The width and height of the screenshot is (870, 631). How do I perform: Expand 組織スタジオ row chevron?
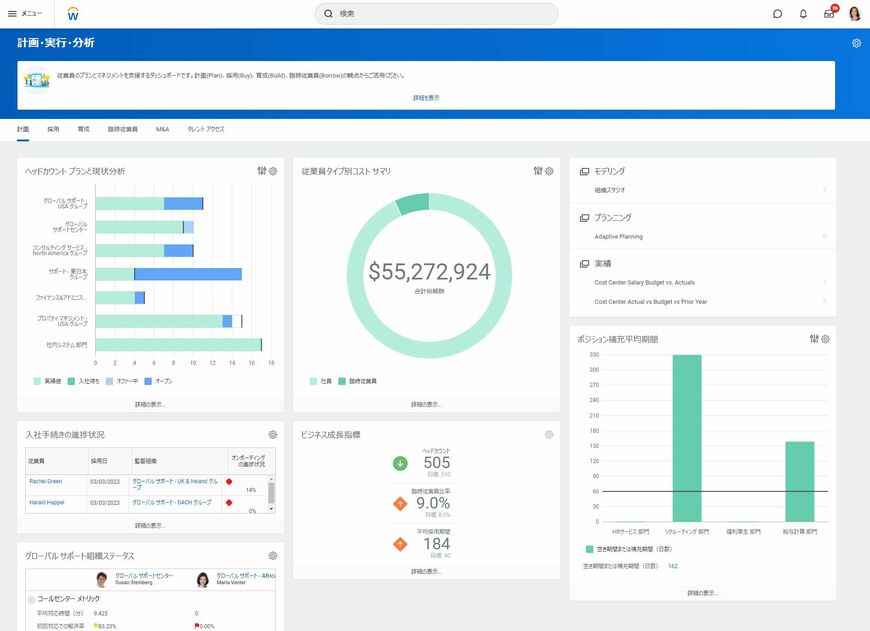[824, 189]
